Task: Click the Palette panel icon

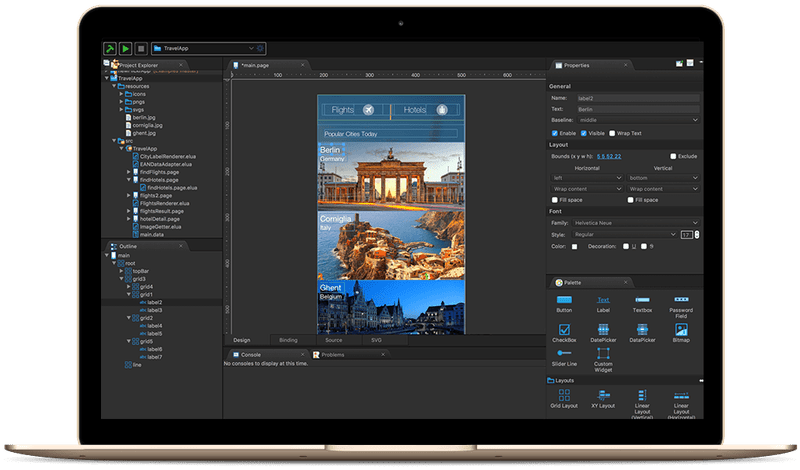Action: click(559, 283)
